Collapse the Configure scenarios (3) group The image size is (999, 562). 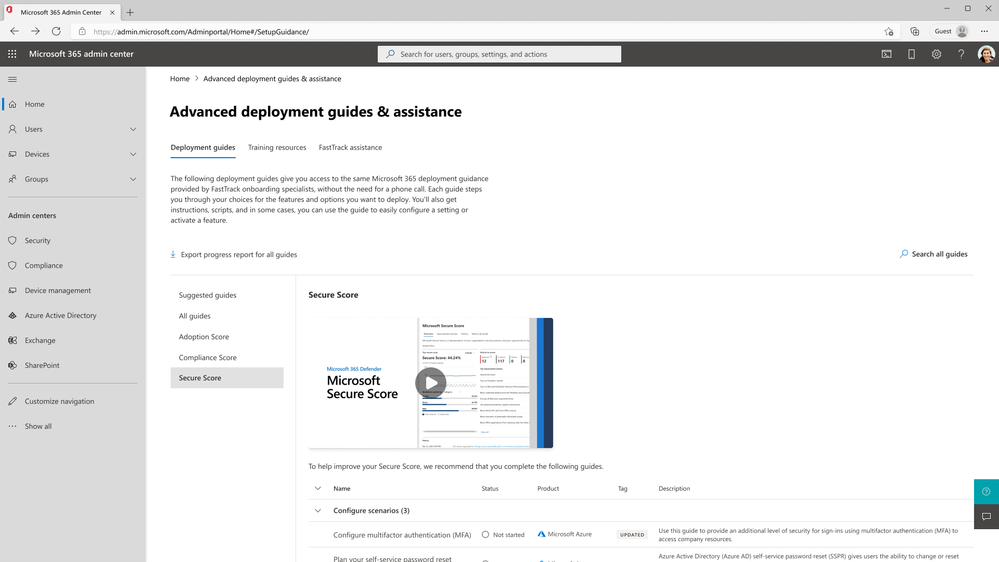click(x=317, y=510)
